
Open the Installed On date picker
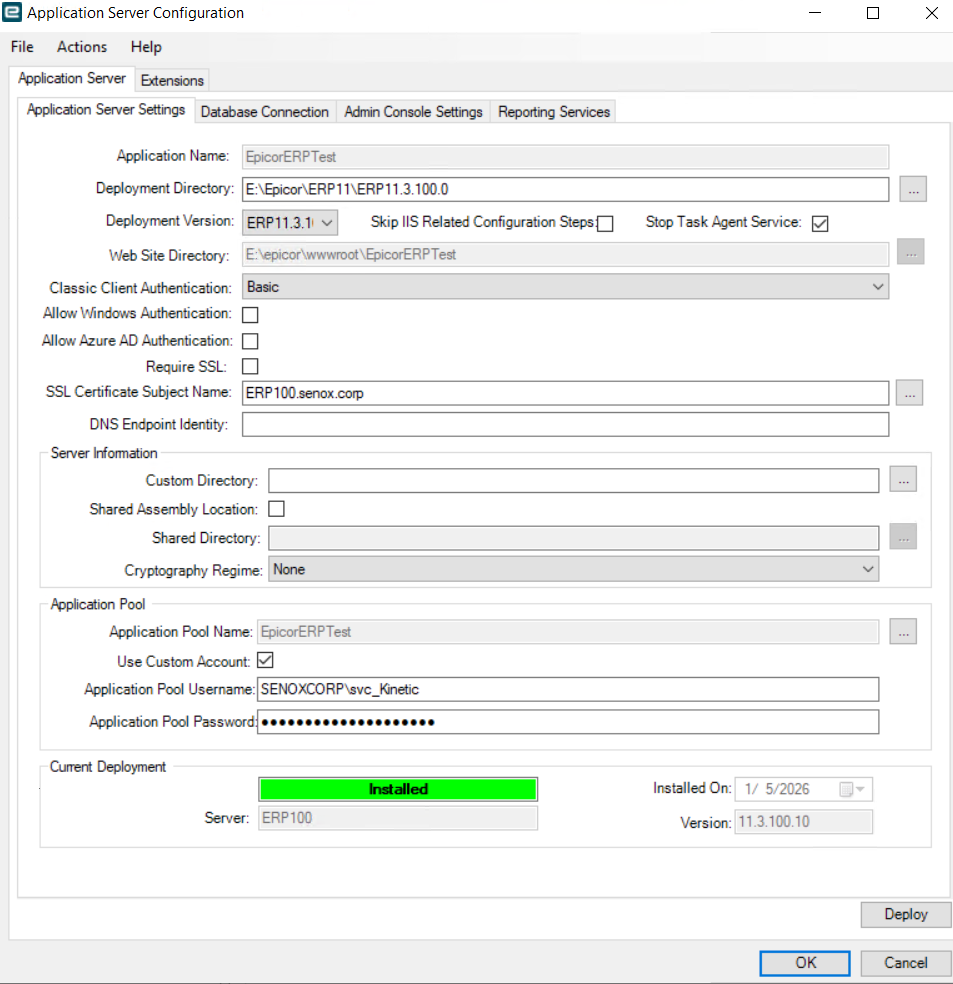tap(857, 789)
